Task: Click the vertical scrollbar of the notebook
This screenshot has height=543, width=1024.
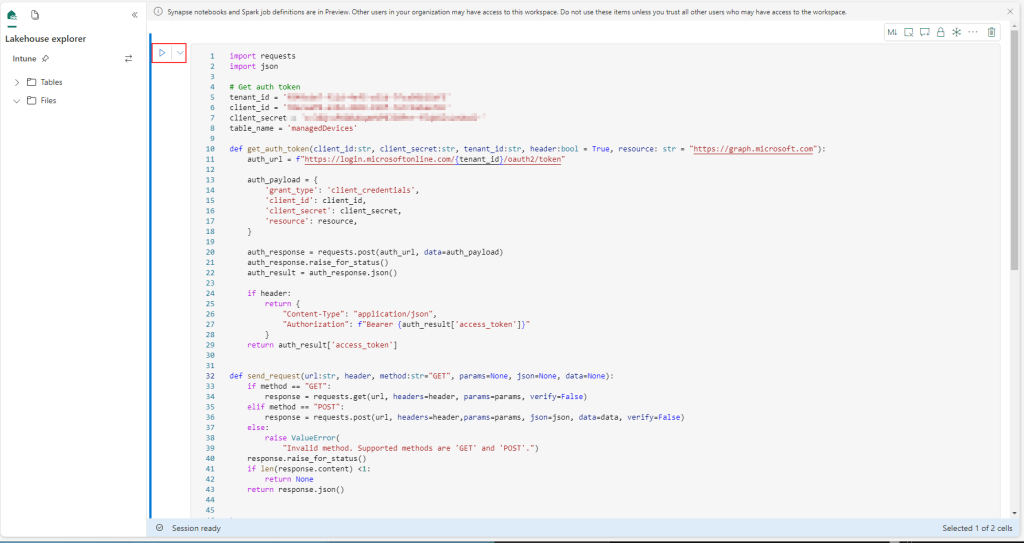Action: coord(1015,150)
